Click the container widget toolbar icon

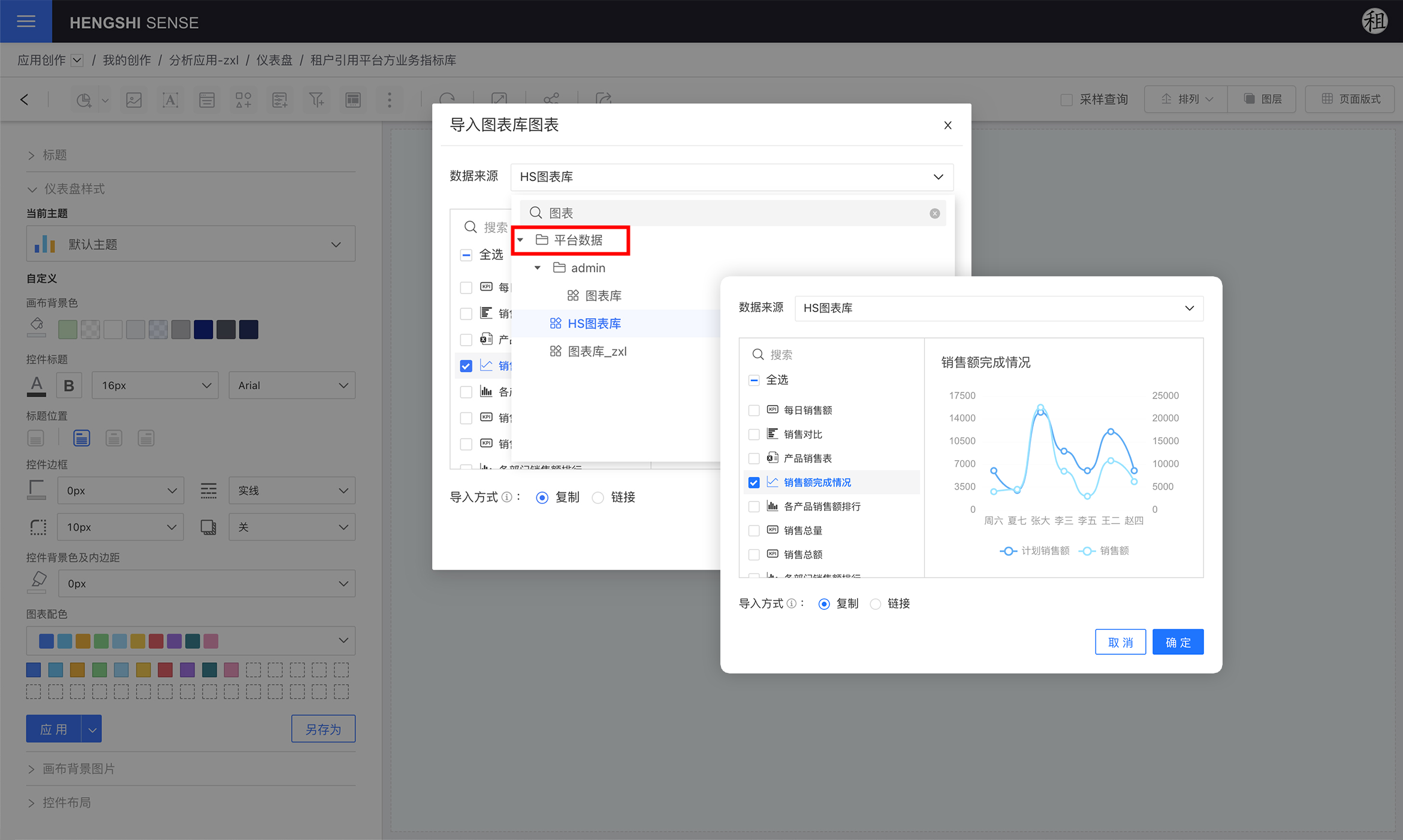pyautogui.click(x=353, y=99)
